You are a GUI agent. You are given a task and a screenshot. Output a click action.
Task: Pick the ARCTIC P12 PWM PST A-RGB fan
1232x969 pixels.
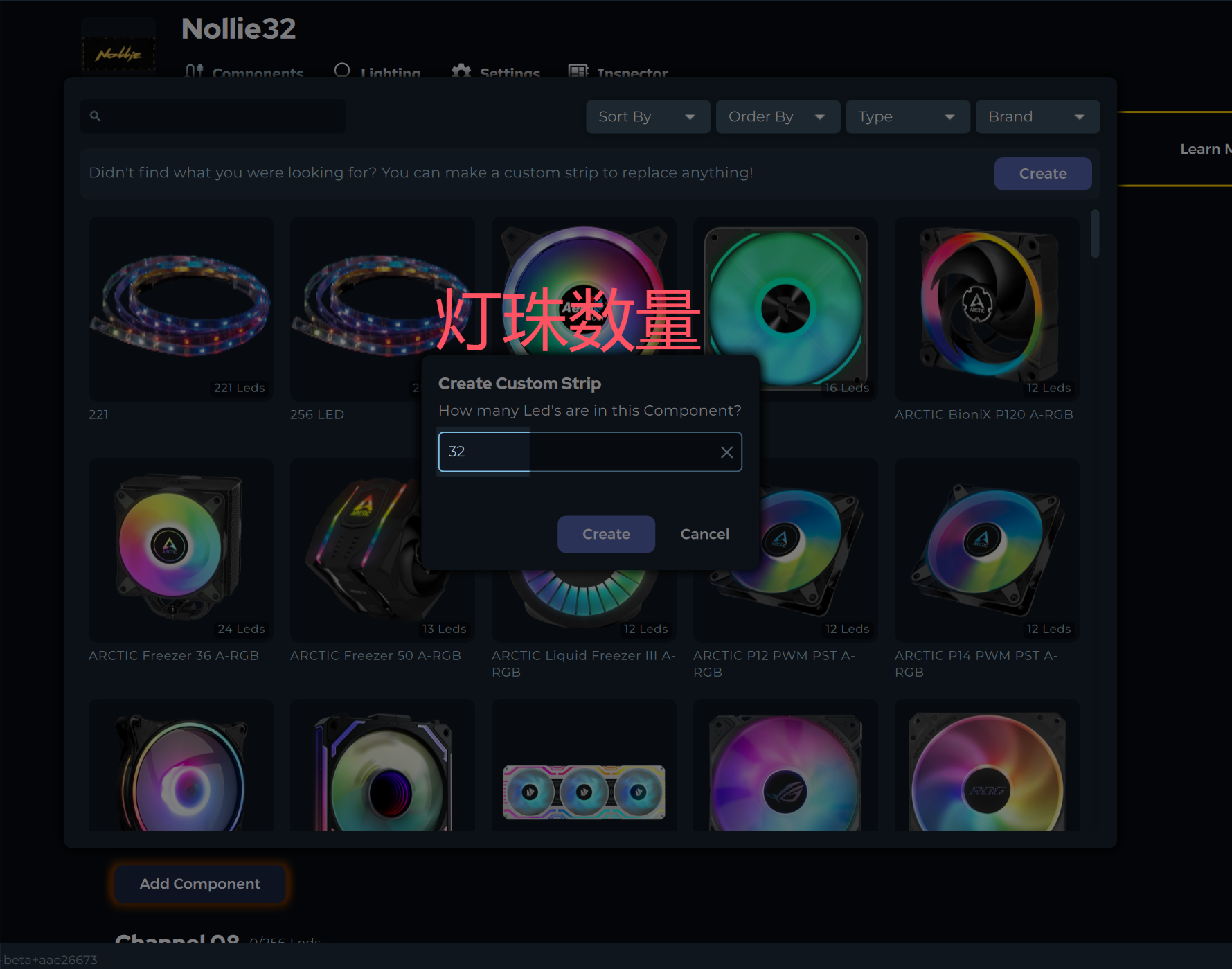[x=785, y=550]
